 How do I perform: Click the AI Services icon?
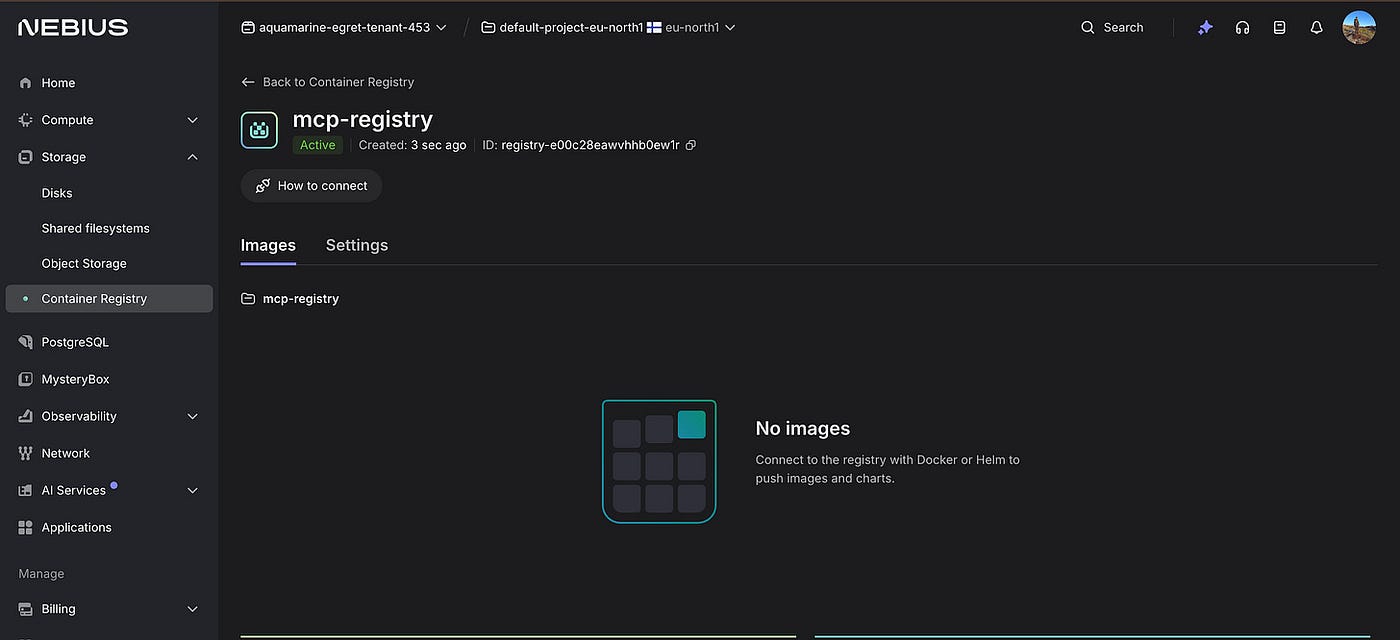pos(26,490)
